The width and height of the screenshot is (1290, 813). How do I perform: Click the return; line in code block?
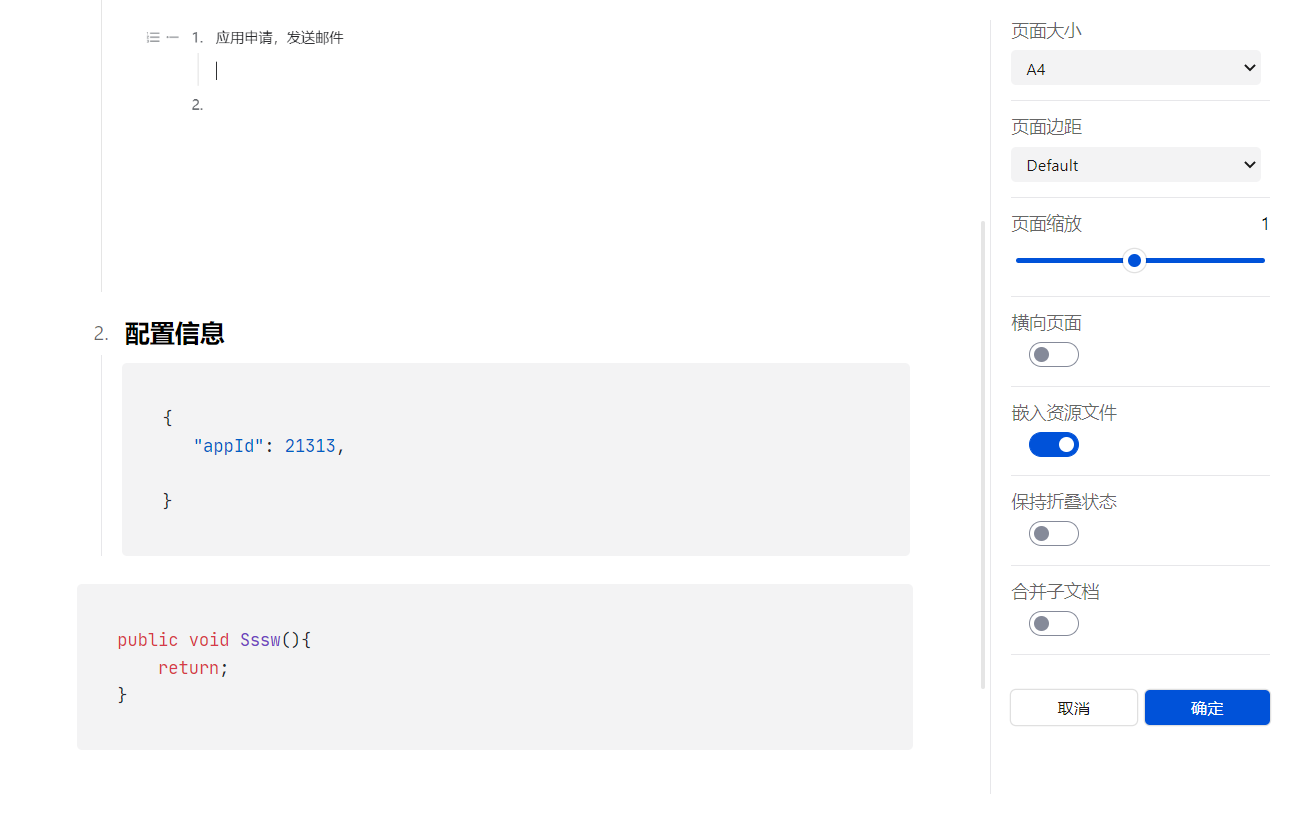[x=193, y=668]
